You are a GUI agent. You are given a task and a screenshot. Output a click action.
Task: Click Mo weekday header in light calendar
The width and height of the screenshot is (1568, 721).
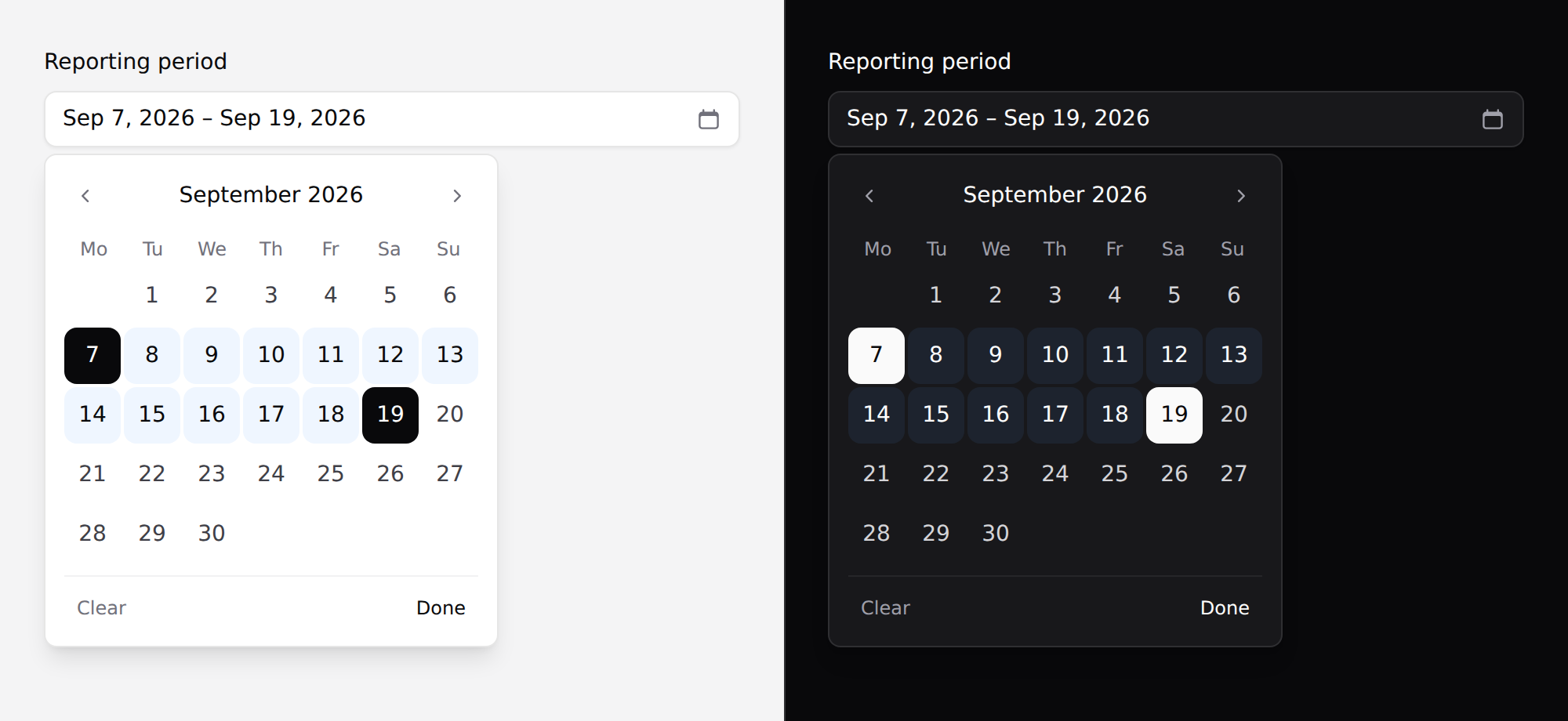point(94,249)
